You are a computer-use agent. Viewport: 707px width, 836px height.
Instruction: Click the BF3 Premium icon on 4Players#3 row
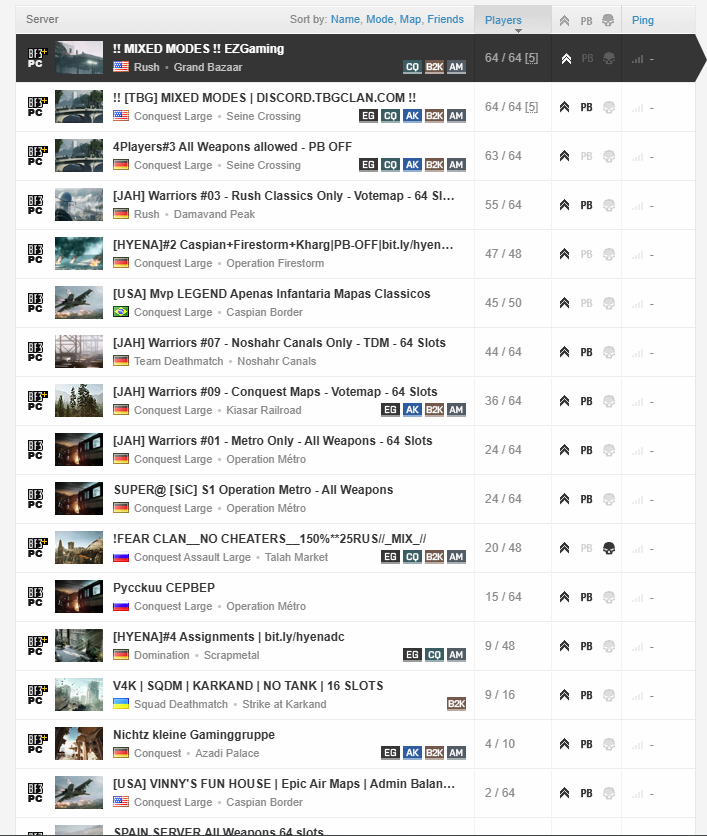[x=37, y=156]
